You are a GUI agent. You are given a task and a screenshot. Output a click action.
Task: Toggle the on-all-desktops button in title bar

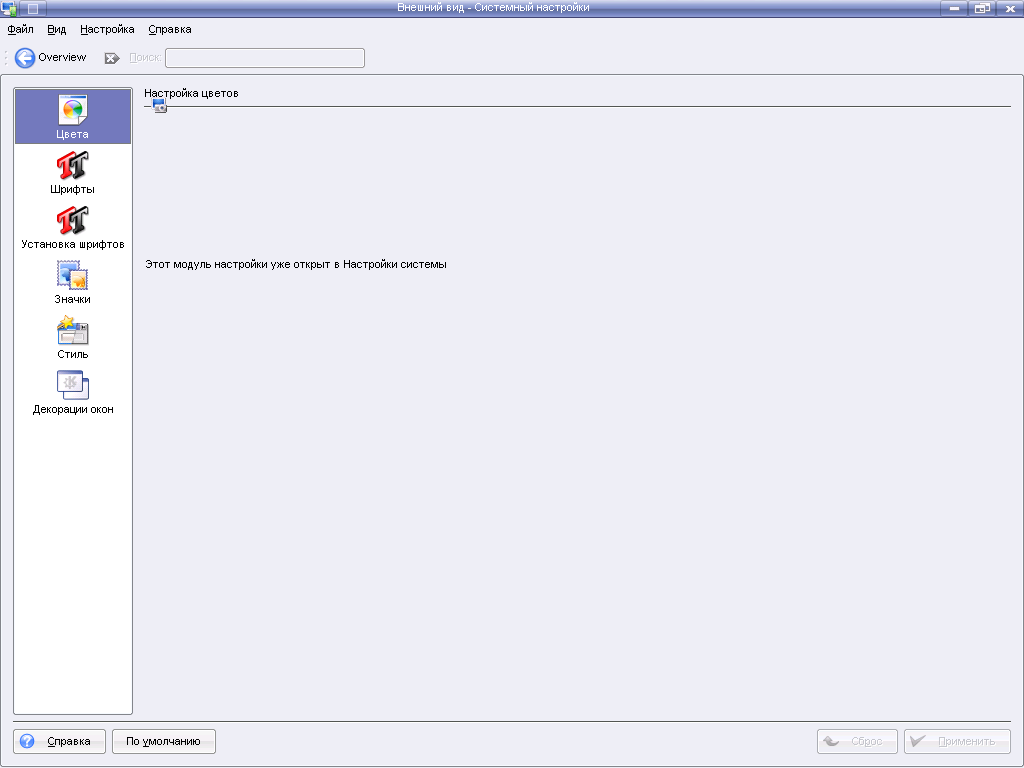tap(34, 8)
